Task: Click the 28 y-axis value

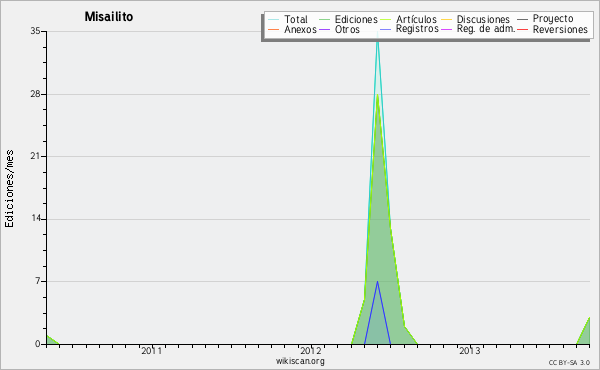Action: [x=35, y=94]
